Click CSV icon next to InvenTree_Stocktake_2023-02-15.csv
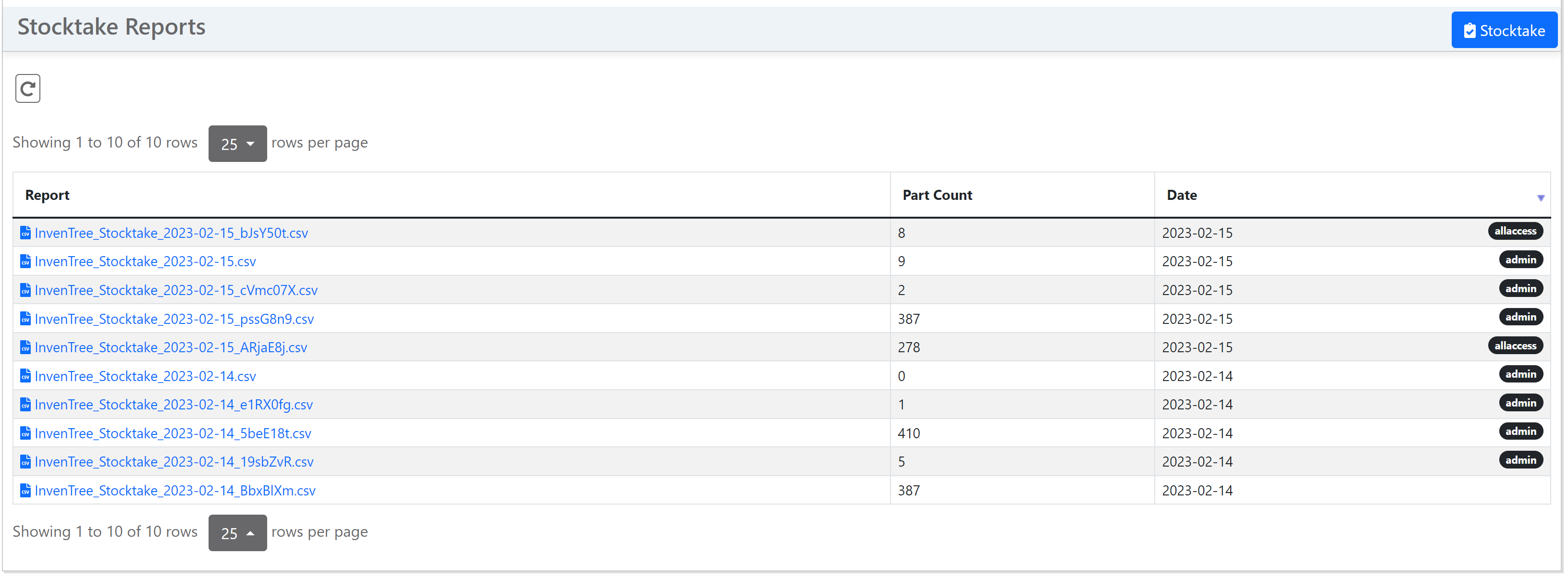The image size is (1568, 580). tap(25, 262)
